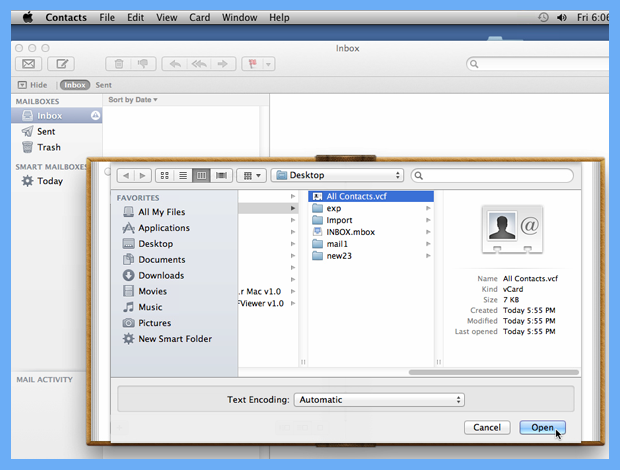This screenshot has width=620, height=470.
Task: Select the exp folder
Action: pyautogui.click(x=371, y=208)
